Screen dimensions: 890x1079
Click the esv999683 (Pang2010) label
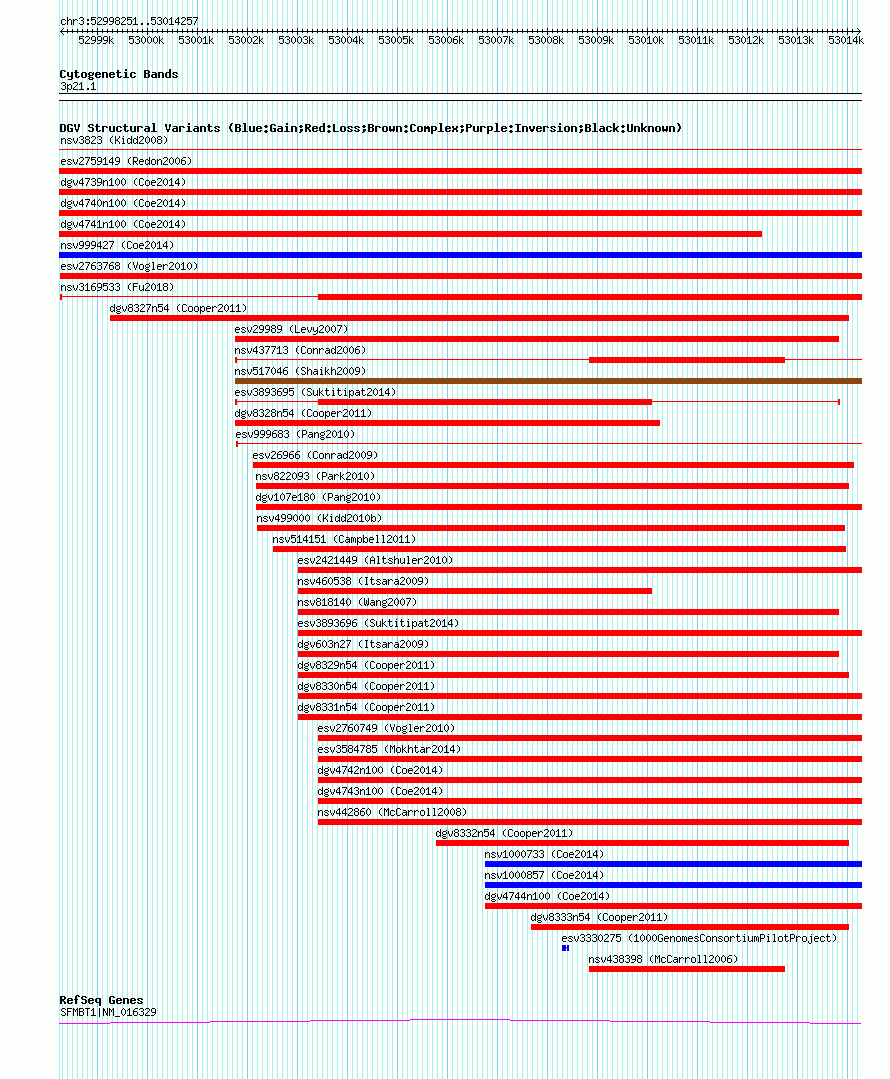coord(295,434)
